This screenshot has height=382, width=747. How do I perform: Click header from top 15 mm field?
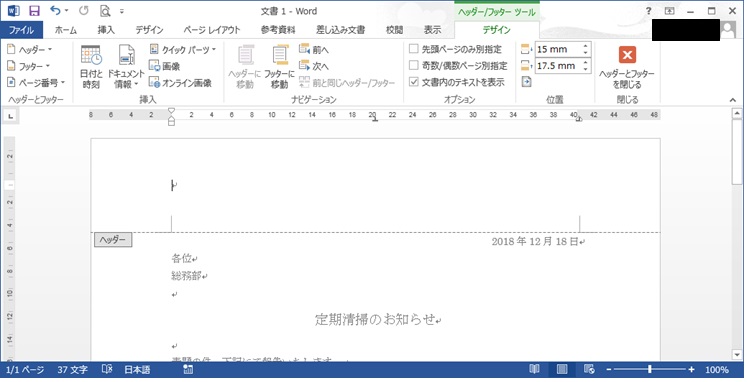558,49
